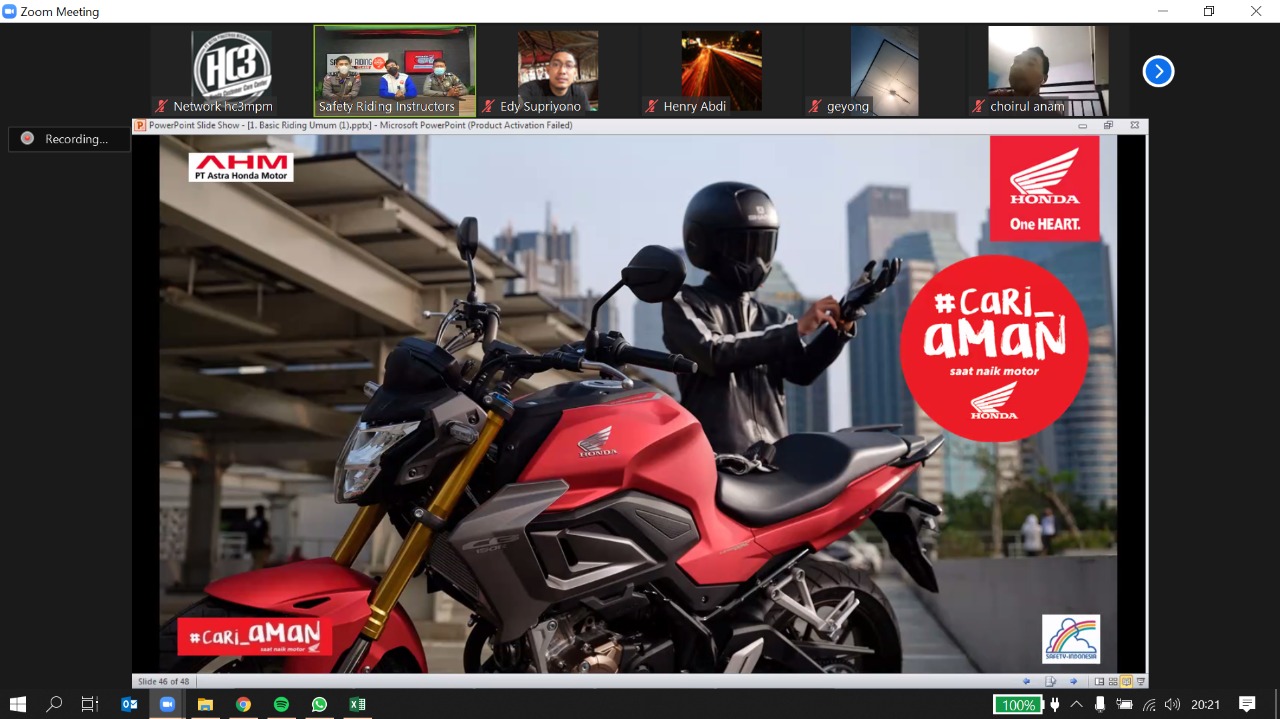Click muted mic icon on geyong
The image size is (1280, 719).
[815, 106]
